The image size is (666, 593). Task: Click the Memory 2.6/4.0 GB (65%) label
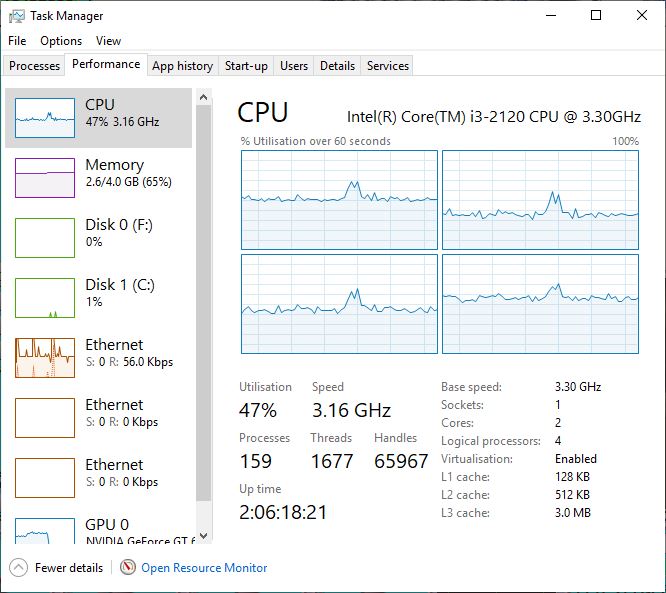[x=128, y=173]
